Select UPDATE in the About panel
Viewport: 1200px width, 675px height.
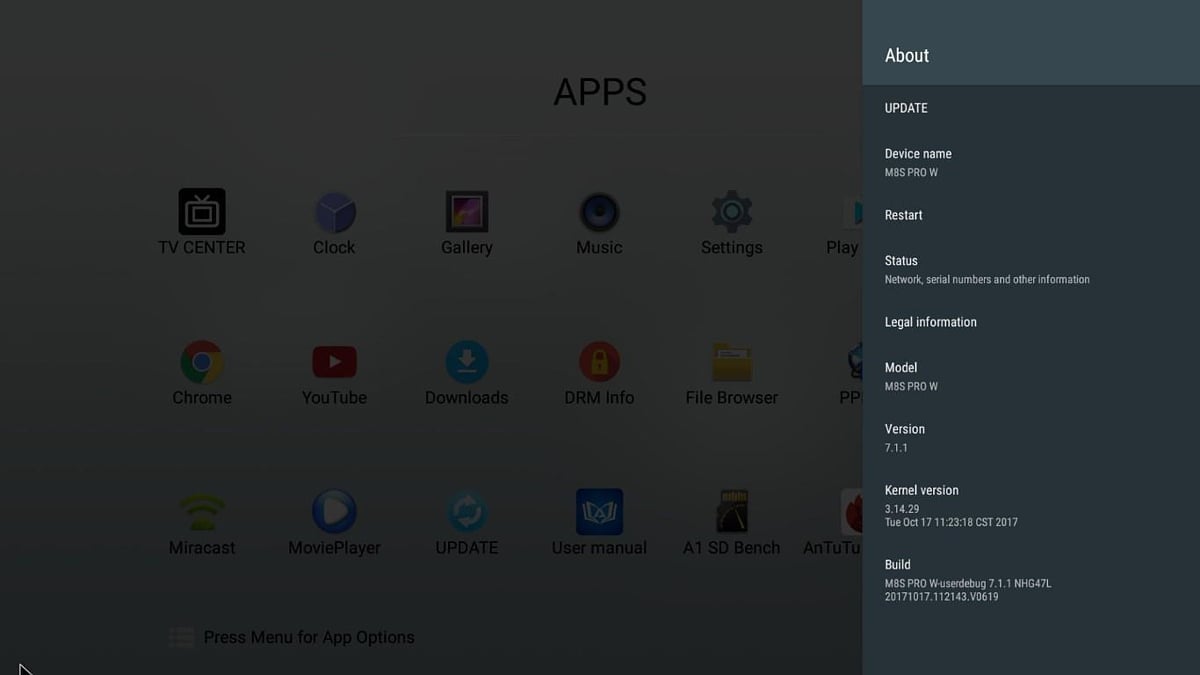coord(905,108)
